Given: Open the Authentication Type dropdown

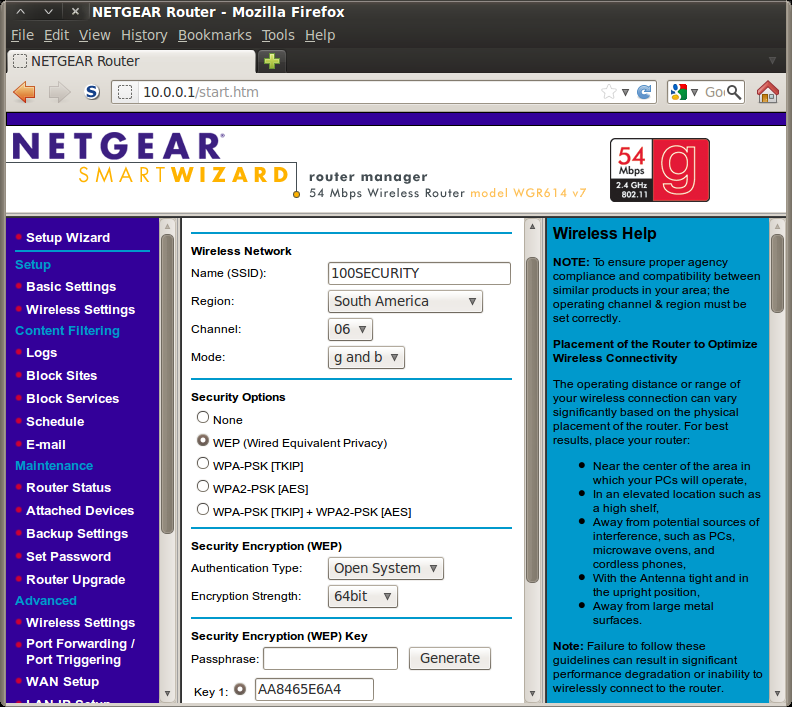Looking at the screenshot, I should 385,569.
